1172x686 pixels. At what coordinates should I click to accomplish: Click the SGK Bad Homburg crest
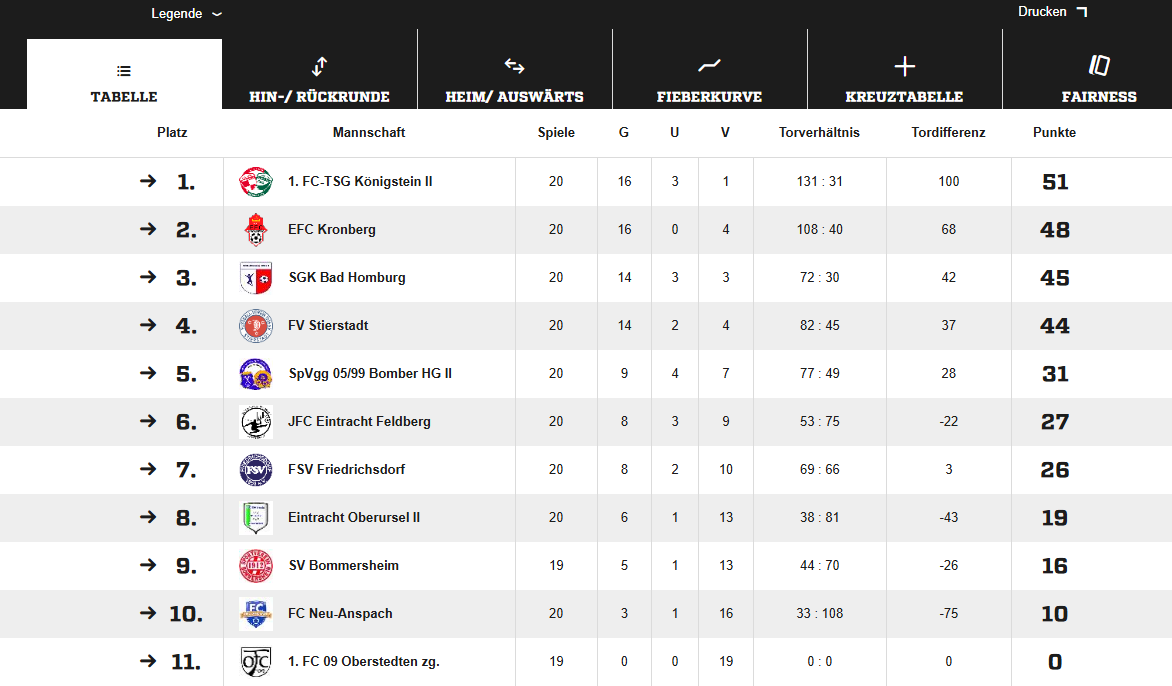pos(256,278)
